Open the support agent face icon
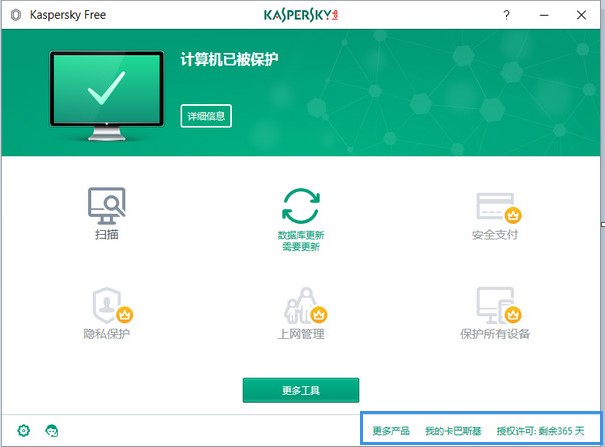 point(52,430)
